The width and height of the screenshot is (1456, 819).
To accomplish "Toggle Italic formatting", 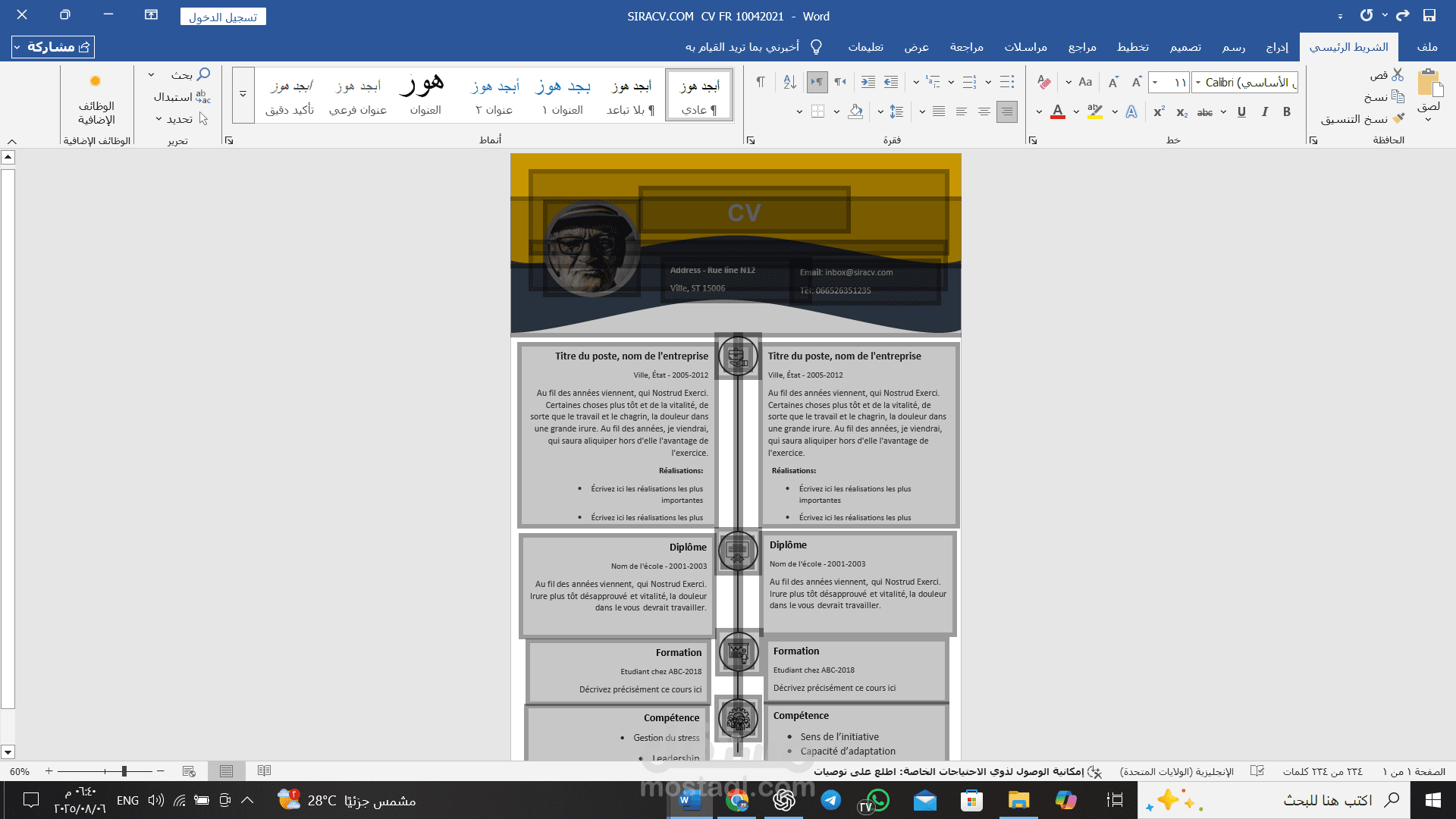I will (x=1264, y=112).
